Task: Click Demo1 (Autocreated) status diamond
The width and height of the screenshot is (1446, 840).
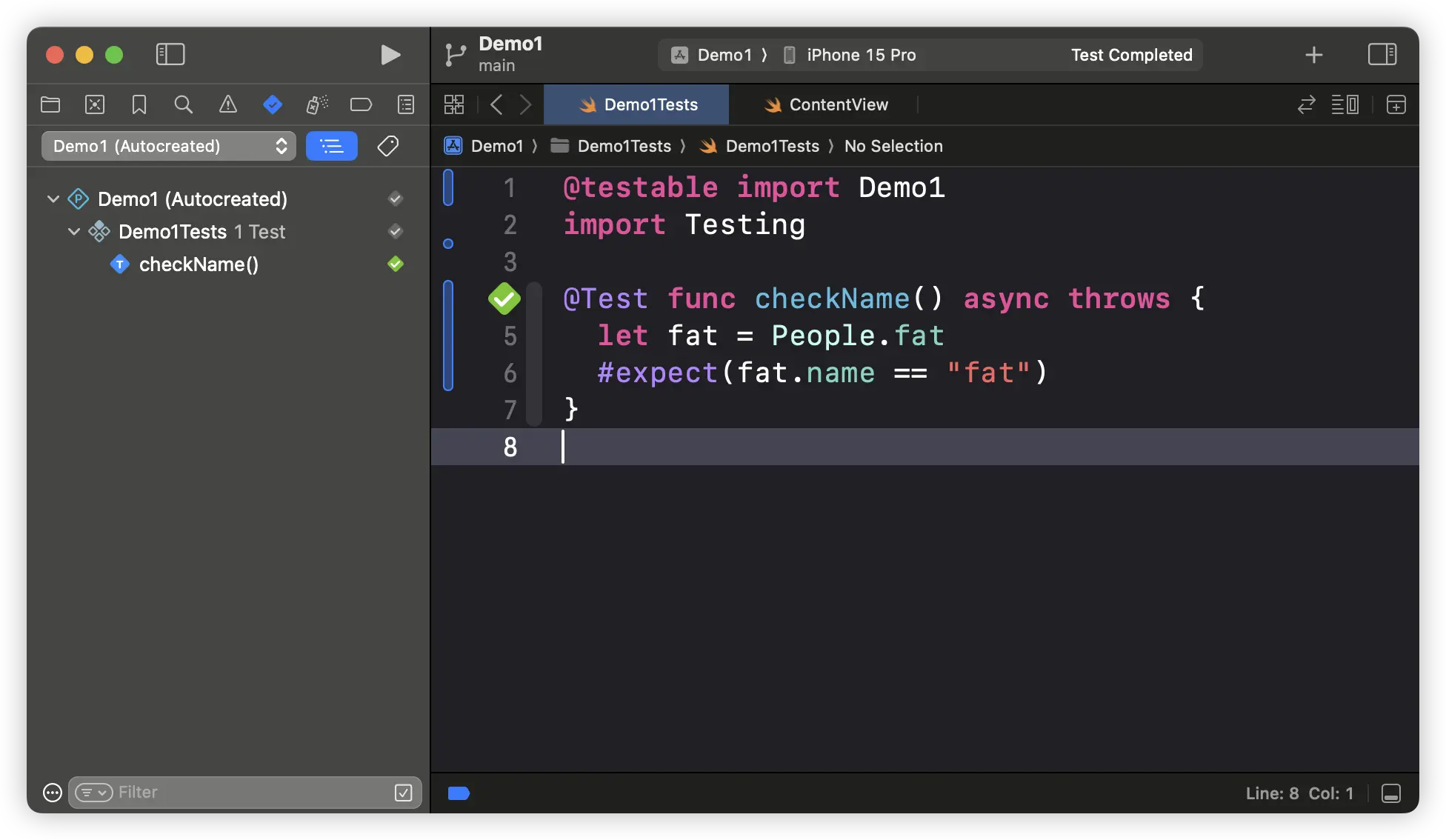Action: pos(396,199)
